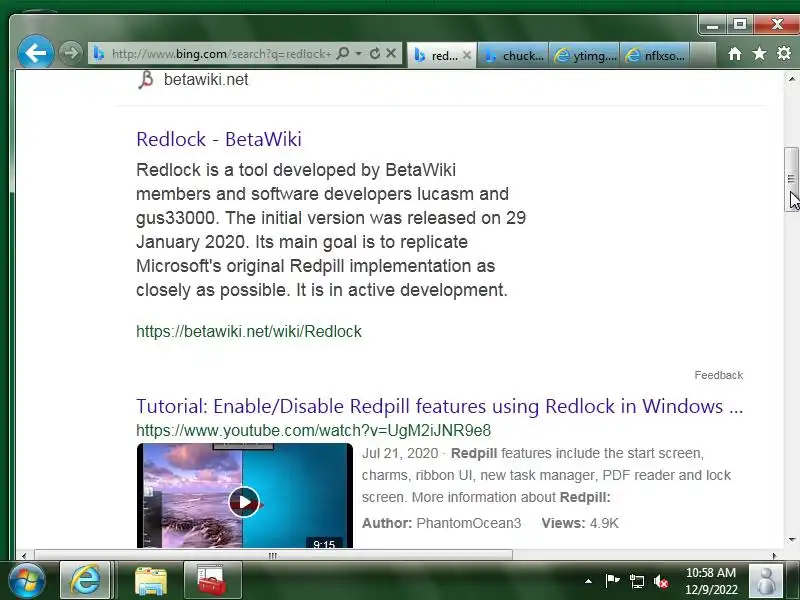Click the horizontal scrollbar thumb

(273, 555)
